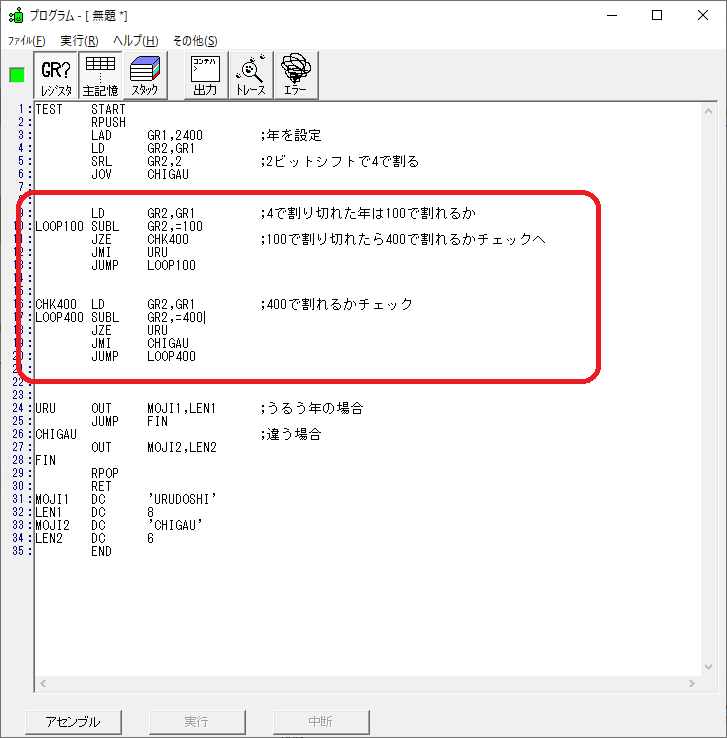Image resolution: width=727 pixels, height=738 pixels.
Task: Click 'GR2,=400' operand
Action: pyautogui.click(x=175, y=318)
